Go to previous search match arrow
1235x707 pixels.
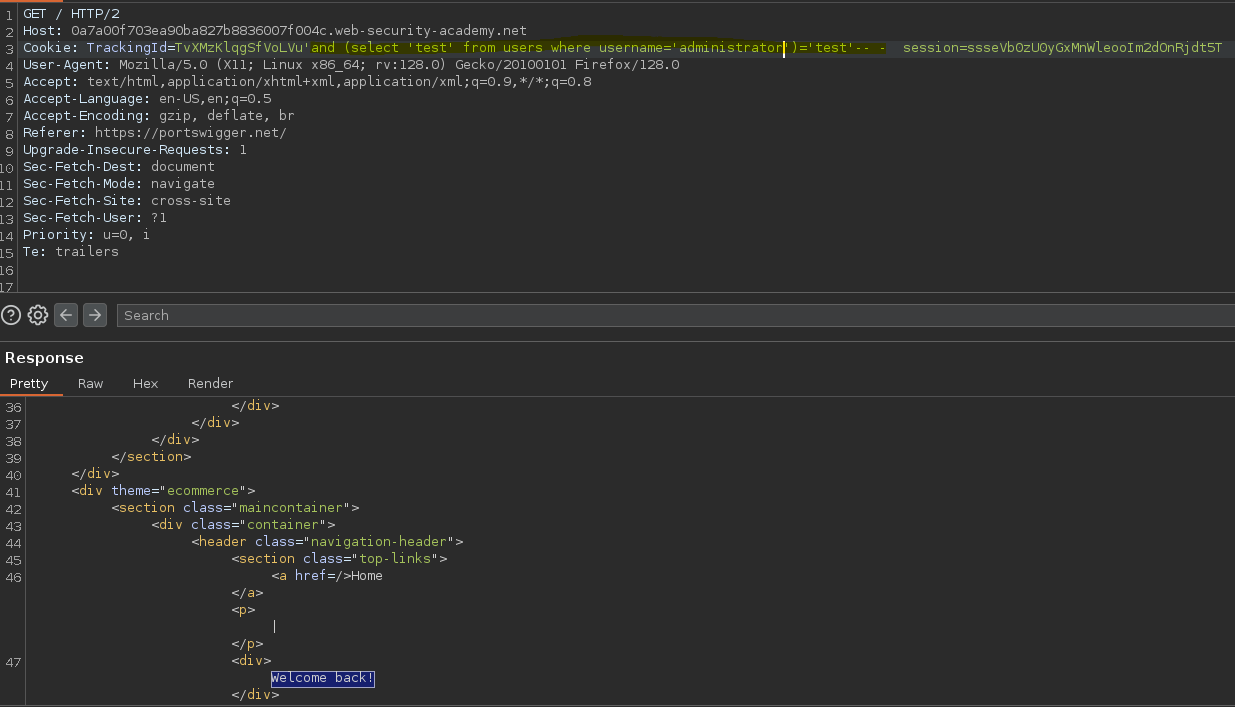point(66,315)
